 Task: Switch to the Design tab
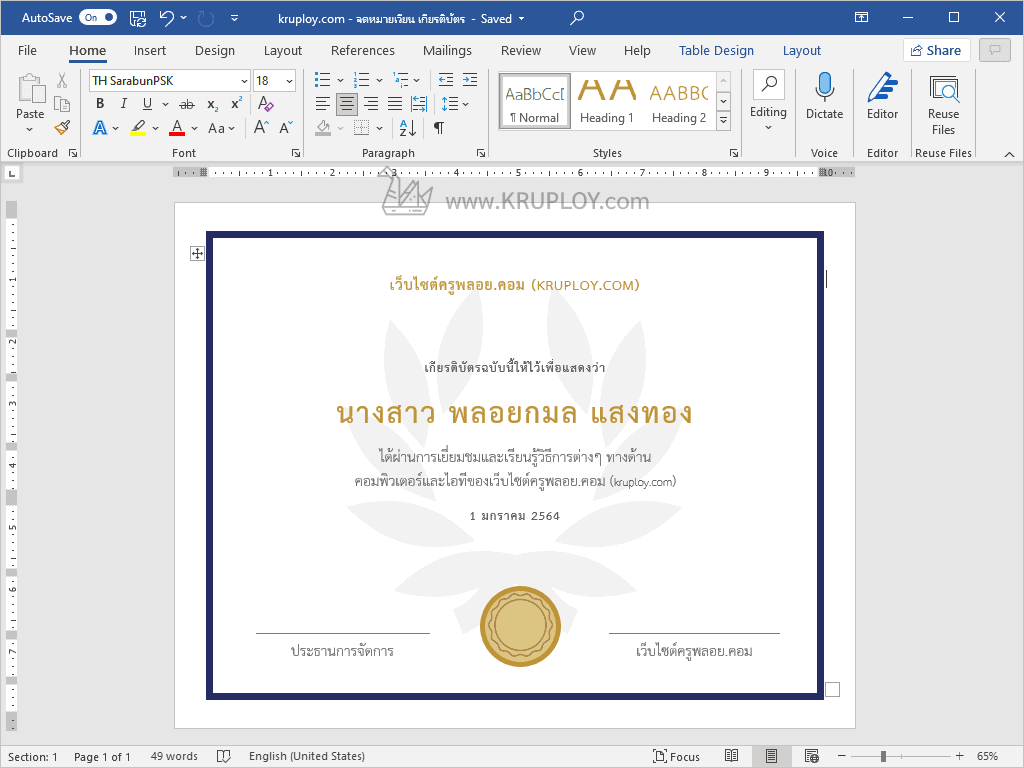(x=215, y=50)
